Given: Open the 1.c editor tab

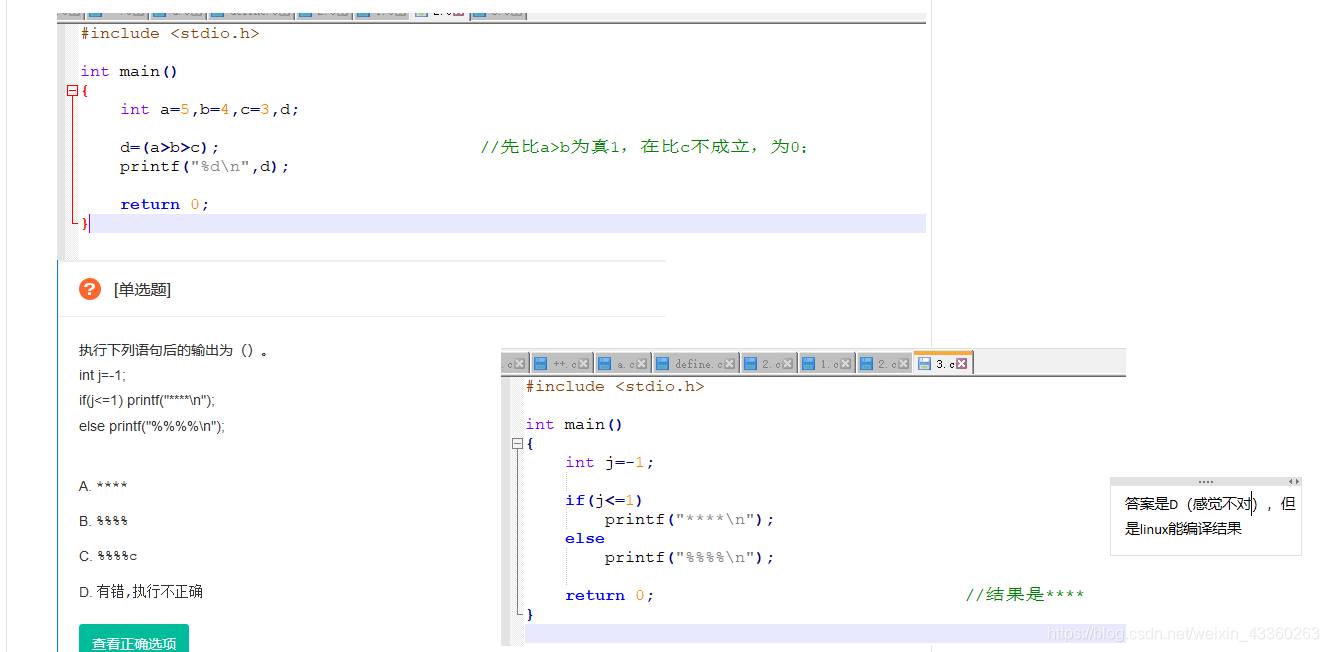Looking at the screenshot, I should (826, 364).
